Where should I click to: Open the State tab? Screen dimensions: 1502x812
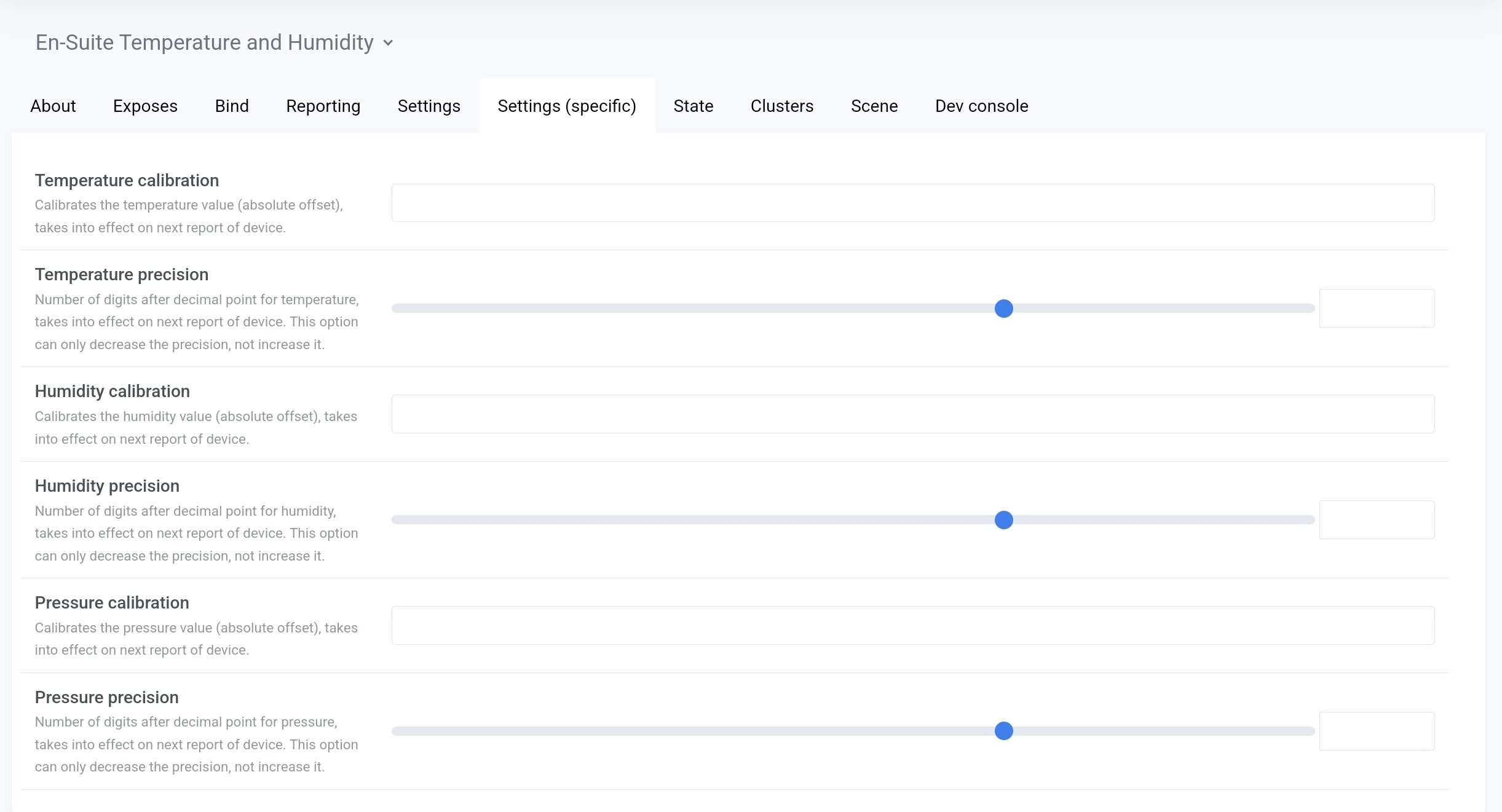[693, 106]
